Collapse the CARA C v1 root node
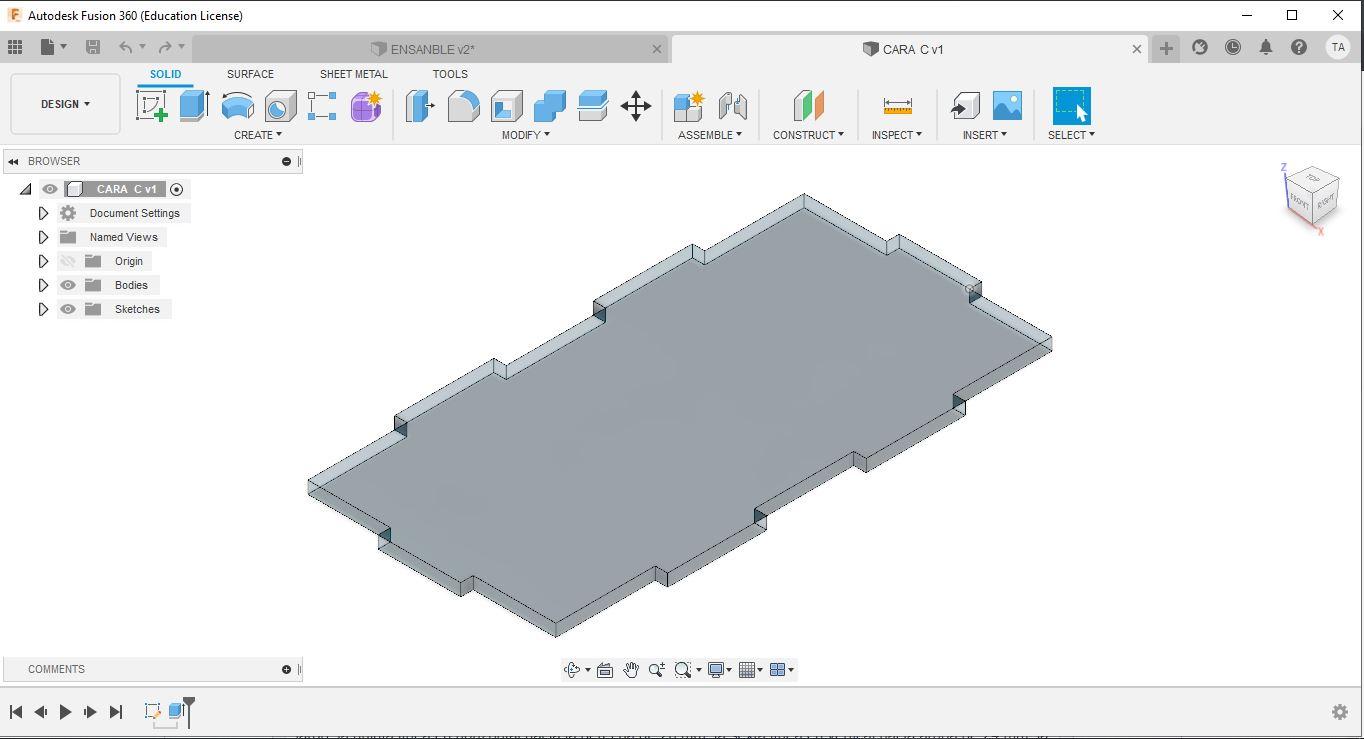This screenshot has width=1364, height=739. (x=25, y=189)
